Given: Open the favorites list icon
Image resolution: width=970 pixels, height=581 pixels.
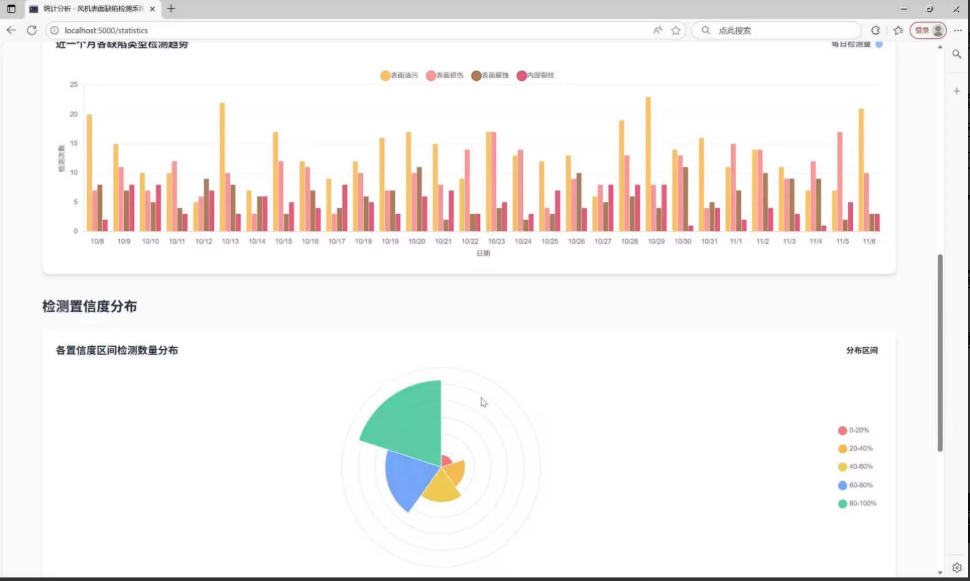Looking at the screenshot, I should [898, 30].
